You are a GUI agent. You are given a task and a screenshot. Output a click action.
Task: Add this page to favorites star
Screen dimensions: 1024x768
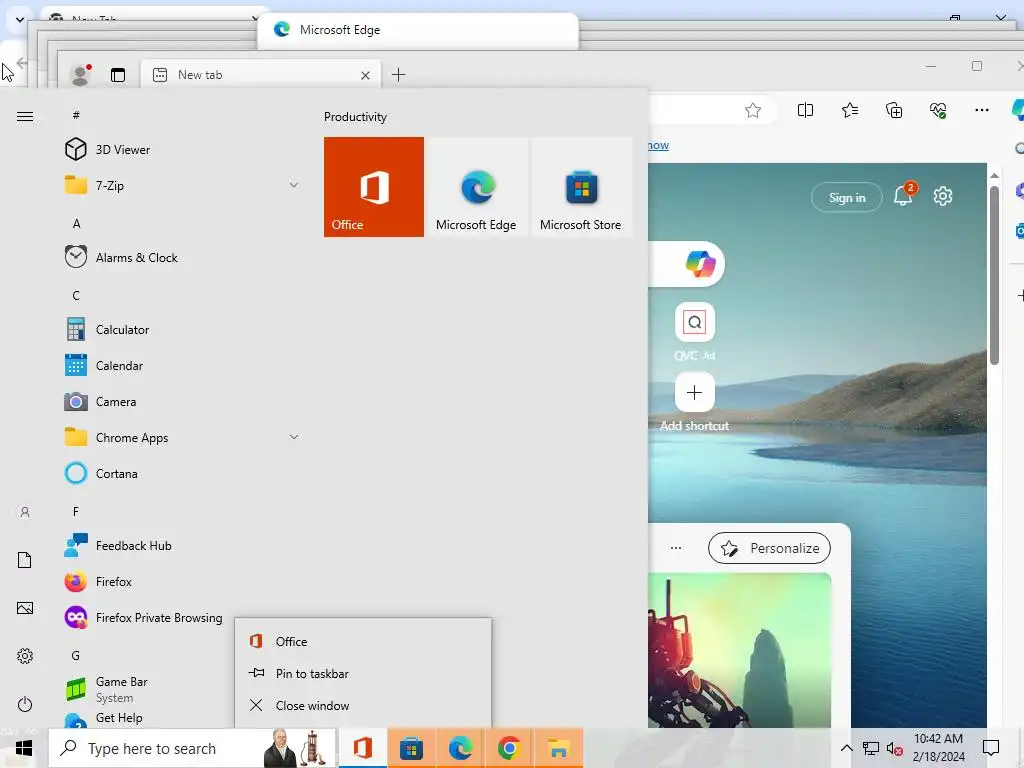click(x=753, y=110)
